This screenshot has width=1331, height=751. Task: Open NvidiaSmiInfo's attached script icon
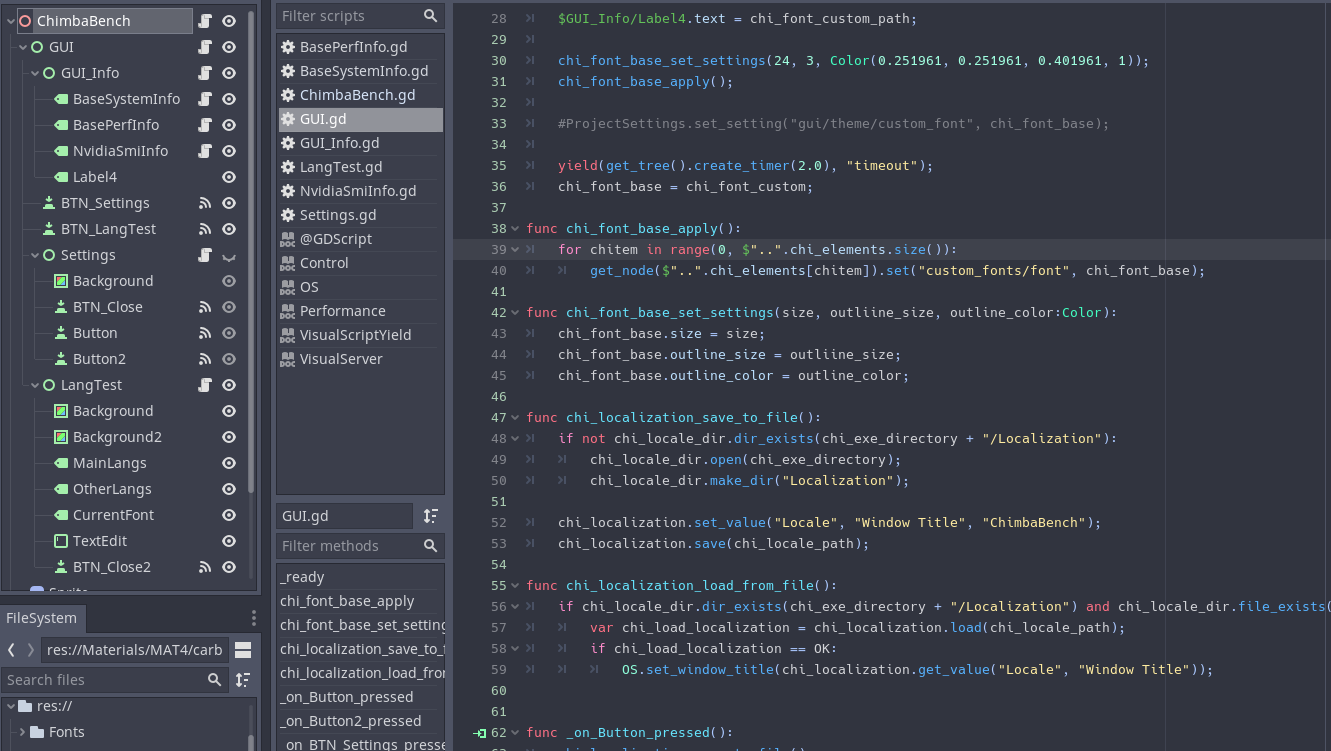click(205, 151)
